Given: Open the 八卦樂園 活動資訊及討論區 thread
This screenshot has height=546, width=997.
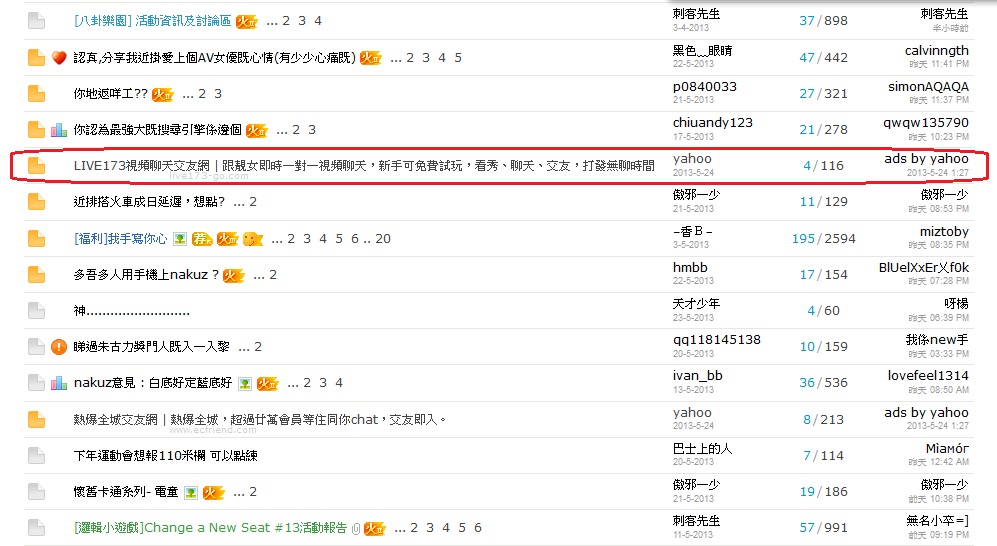Looking at the screenshot, I should pyautogui.click(x=153, y=21).
